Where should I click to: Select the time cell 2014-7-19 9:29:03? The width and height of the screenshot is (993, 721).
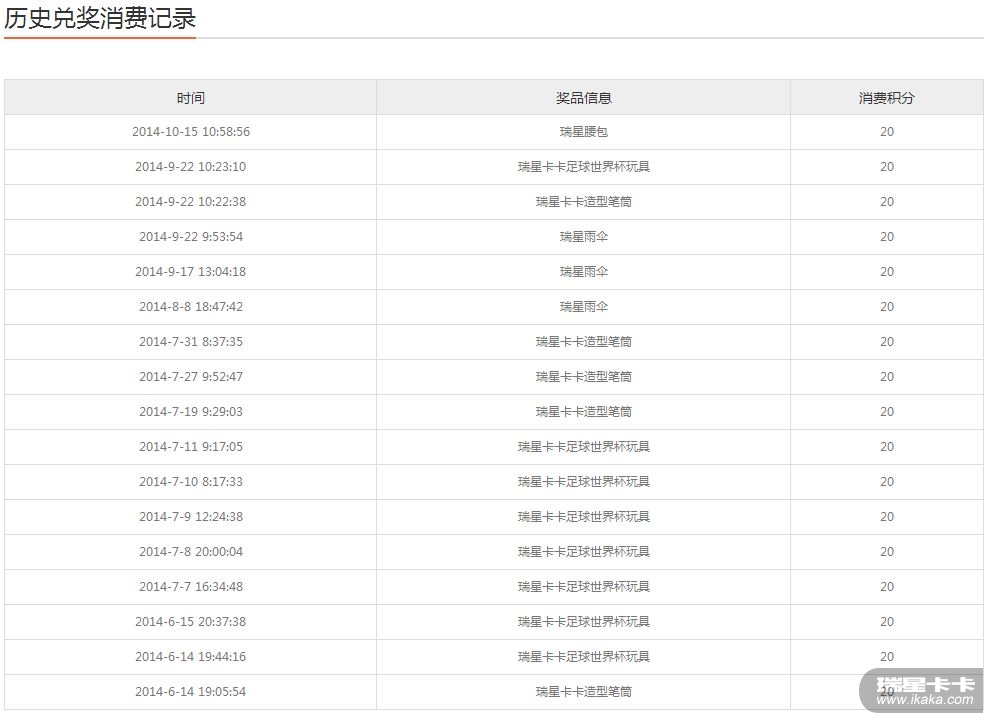pos(191,411)
